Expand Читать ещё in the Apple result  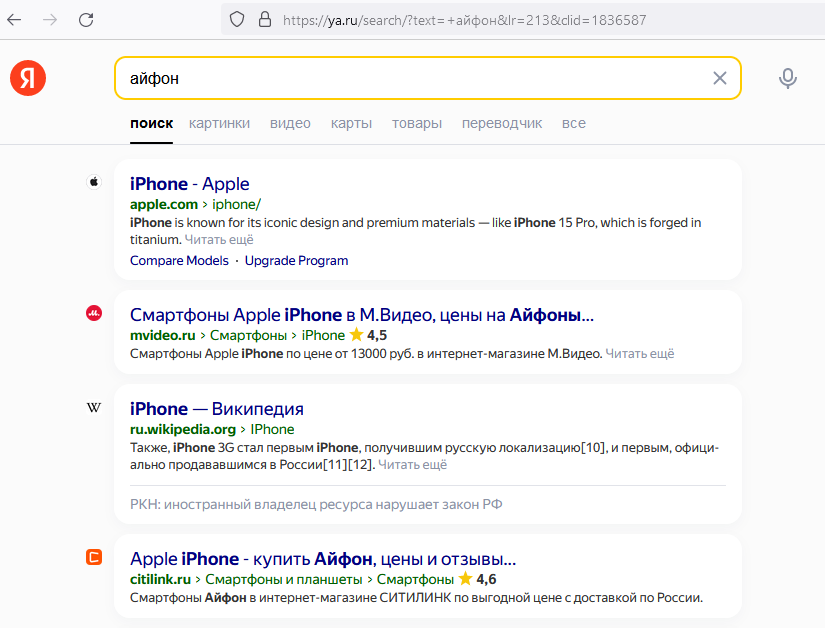219,240
